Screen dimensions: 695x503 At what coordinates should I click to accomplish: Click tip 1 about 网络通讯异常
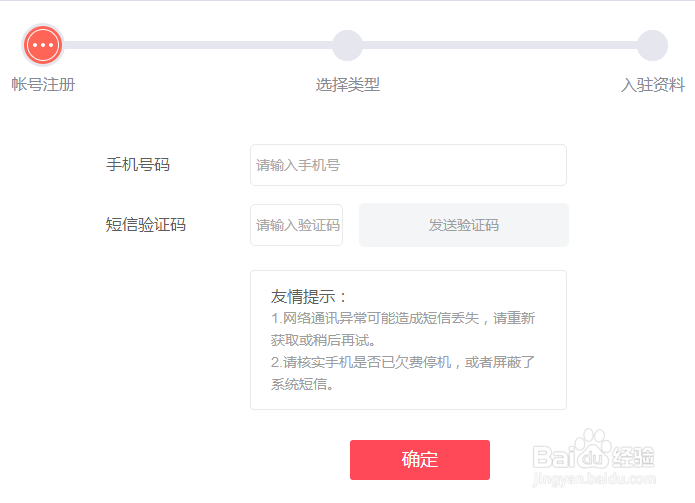tap(403, 329)
